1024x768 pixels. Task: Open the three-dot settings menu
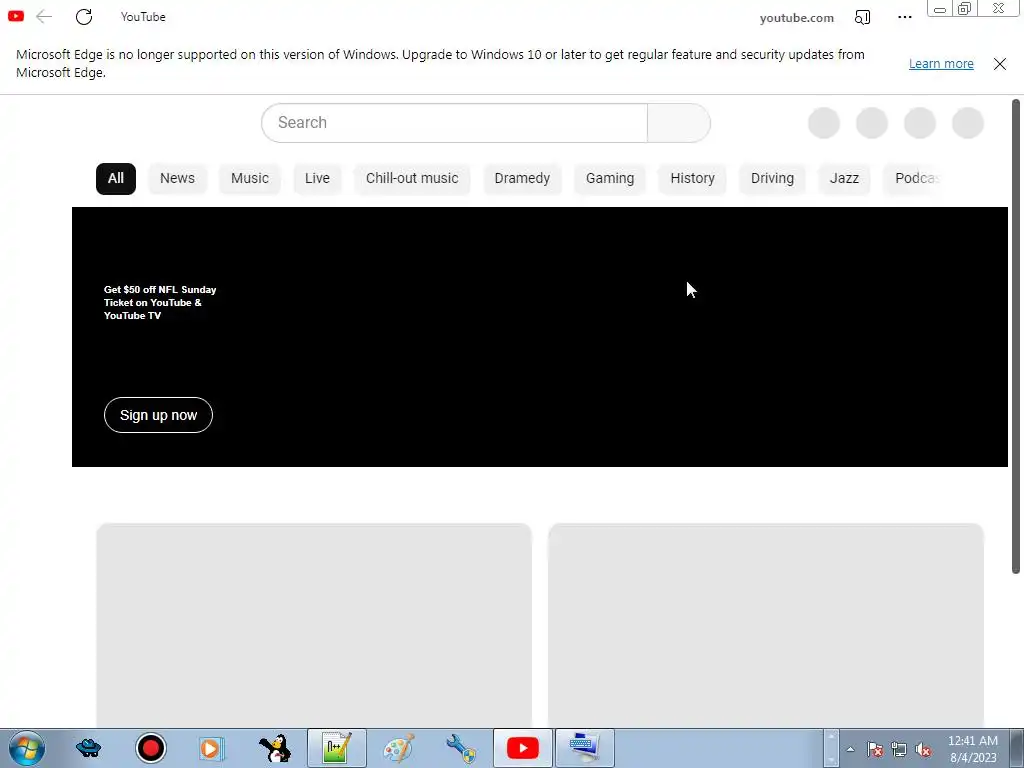click(x=904, y=18)
